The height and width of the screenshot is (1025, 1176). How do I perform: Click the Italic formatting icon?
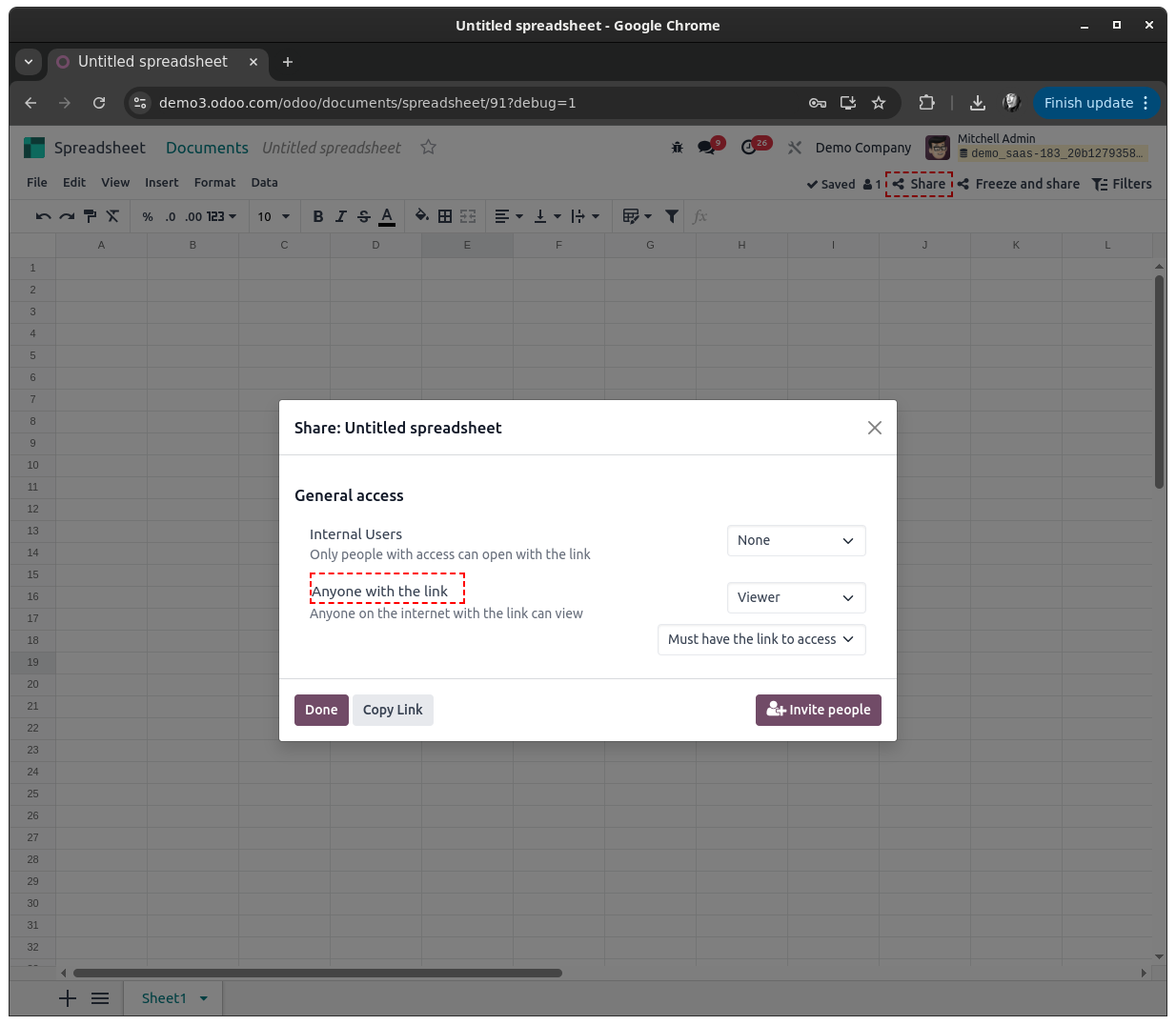(x=341, y=217)
